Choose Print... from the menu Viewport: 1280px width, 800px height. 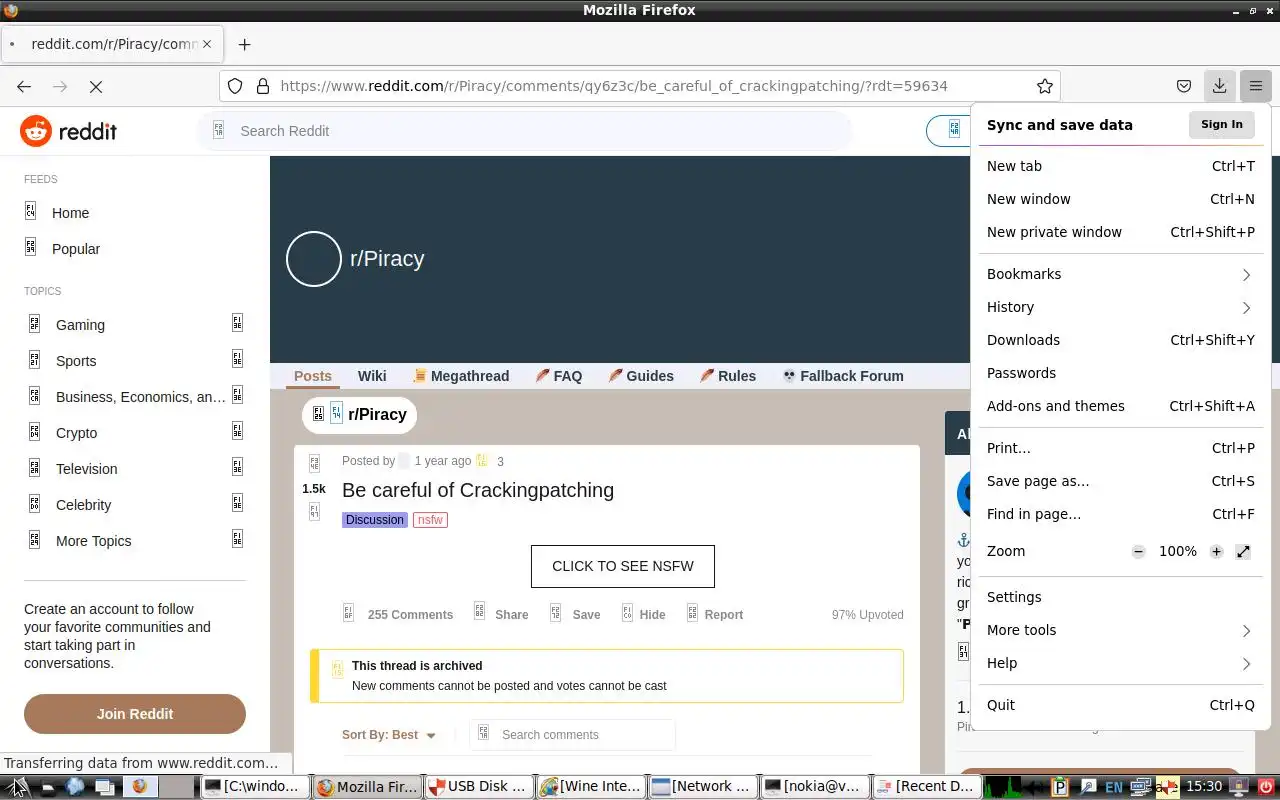(1120, 448)
